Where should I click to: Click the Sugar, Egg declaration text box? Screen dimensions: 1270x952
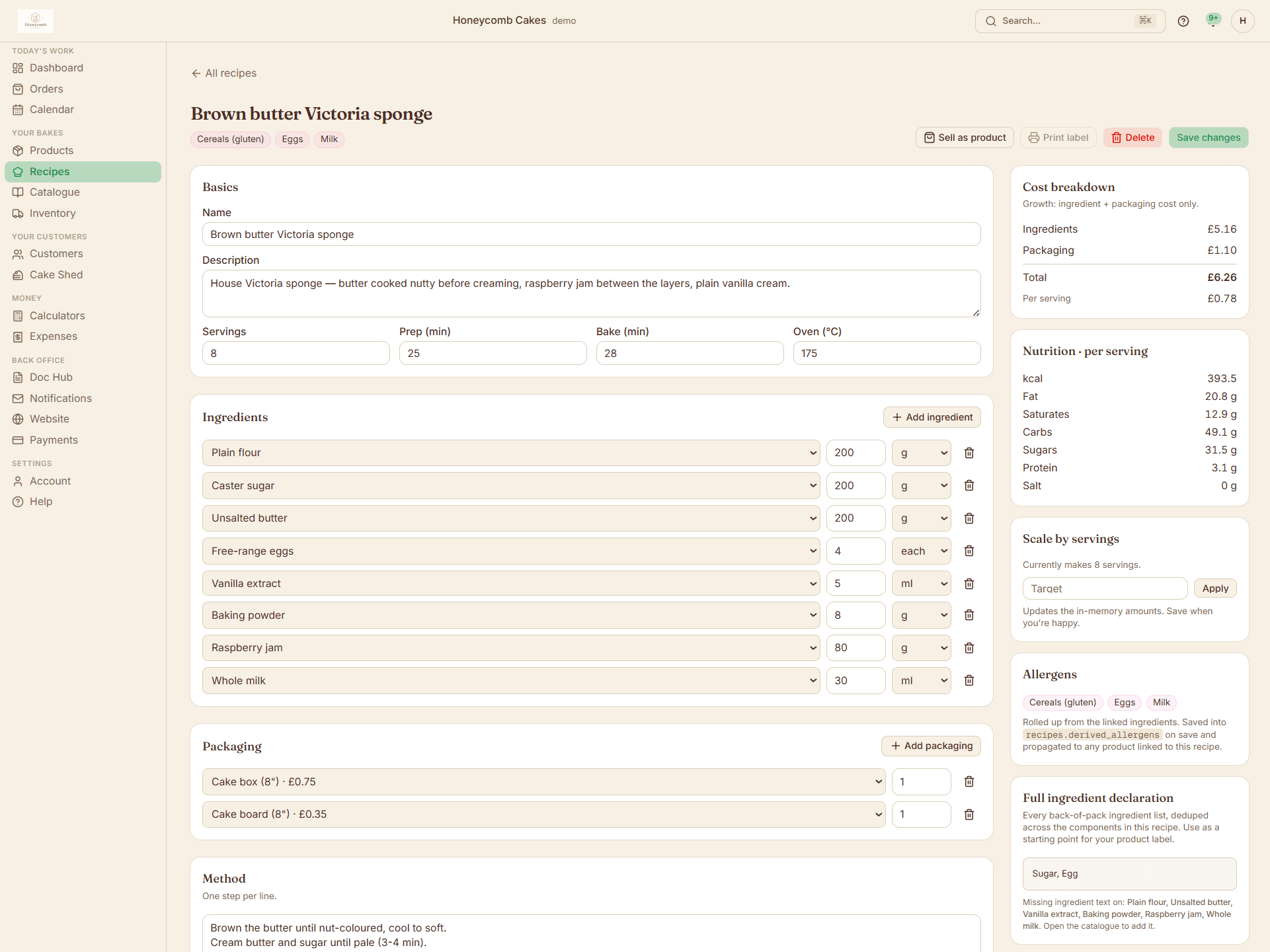tap(1130, 874)
